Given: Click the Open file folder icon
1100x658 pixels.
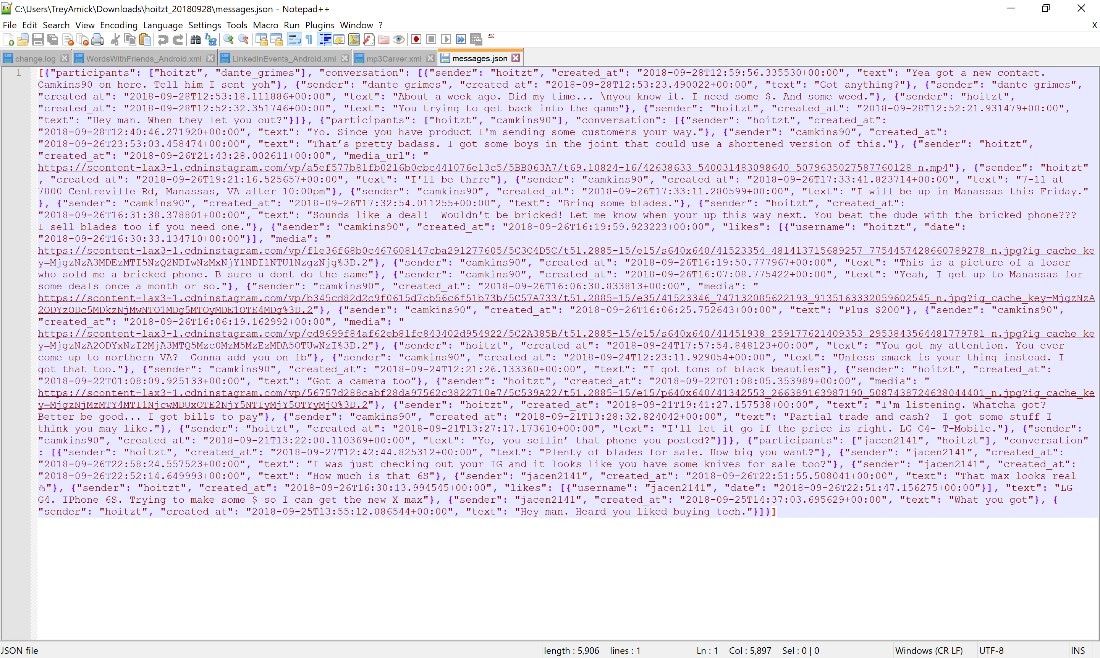Looking at the screenshot, I should point(22,40).
